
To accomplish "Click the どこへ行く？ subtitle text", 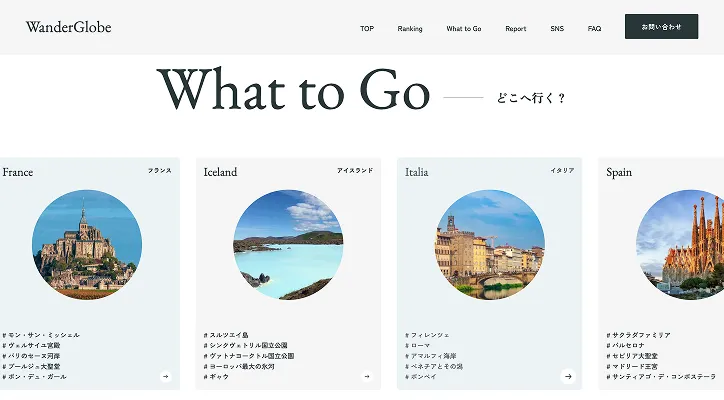I will pyautogui.click(x=531, y=98).
